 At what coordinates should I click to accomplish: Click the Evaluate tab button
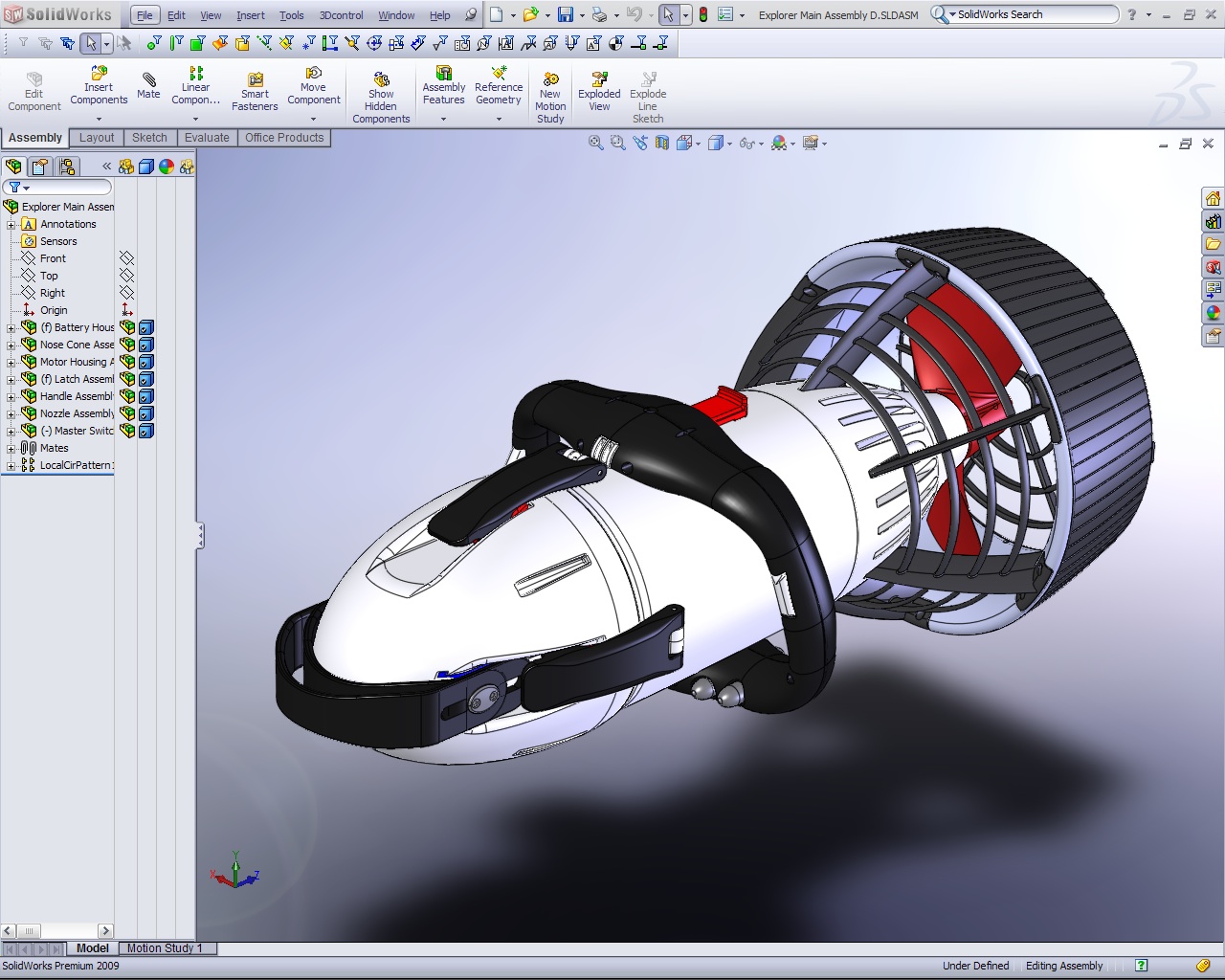point(207,137)
